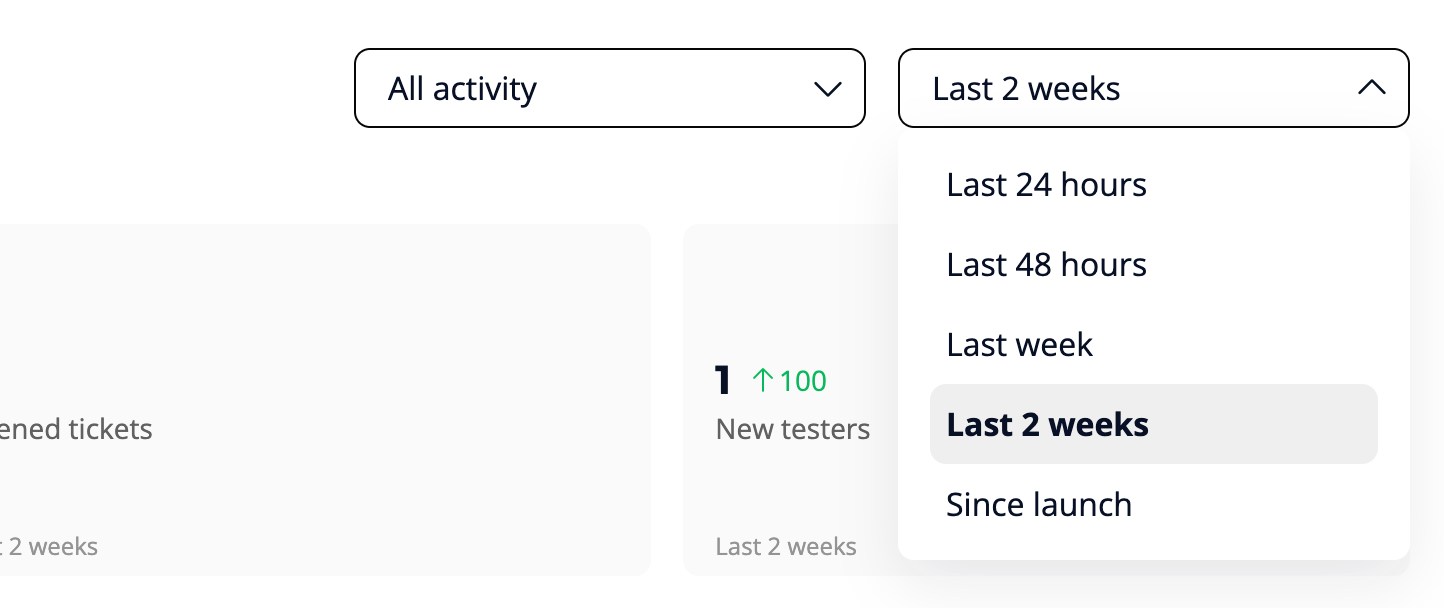Click the All activity text label

click(462, 89)
